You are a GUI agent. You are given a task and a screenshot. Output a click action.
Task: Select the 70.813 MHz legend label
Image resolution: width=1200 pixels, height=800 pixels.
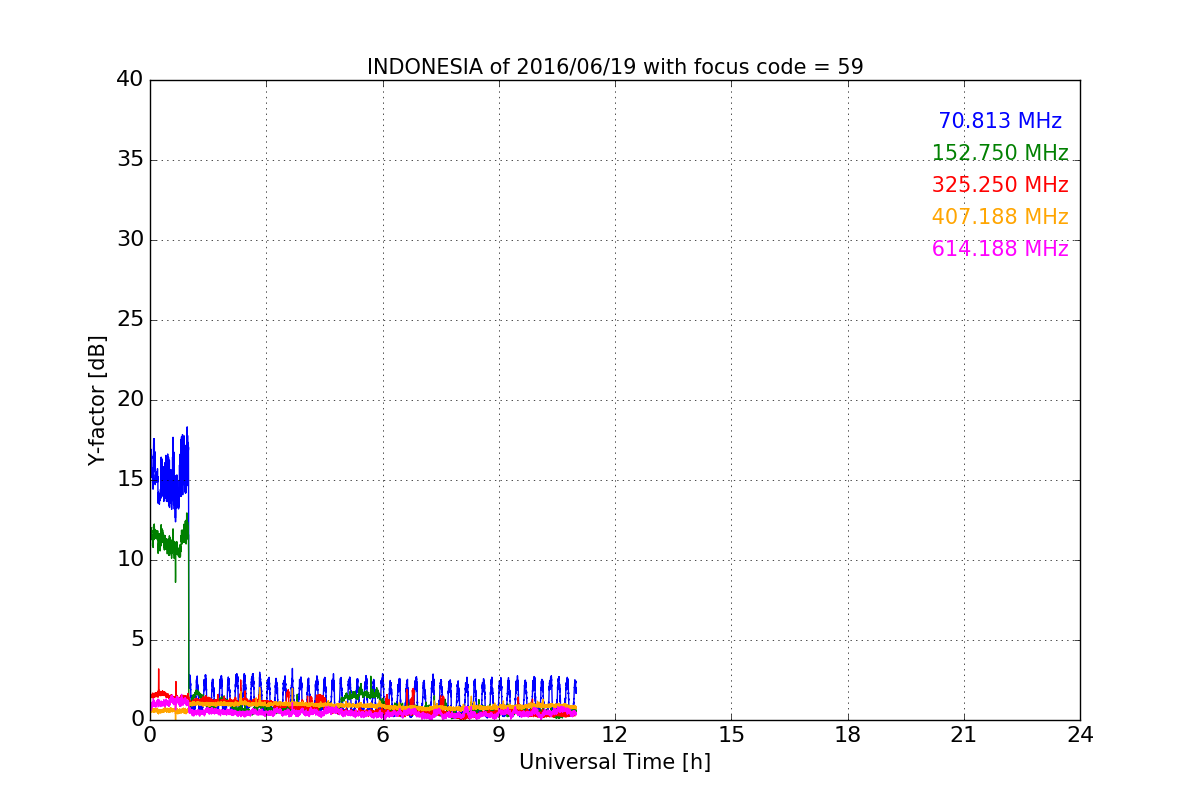click(1000, 121)
